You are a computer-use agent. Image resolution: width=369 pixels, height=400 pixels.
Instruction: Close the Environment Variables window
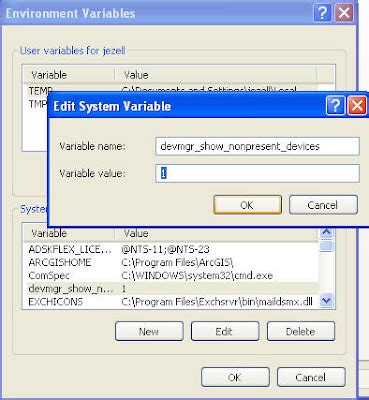click(x=344, y=13)
